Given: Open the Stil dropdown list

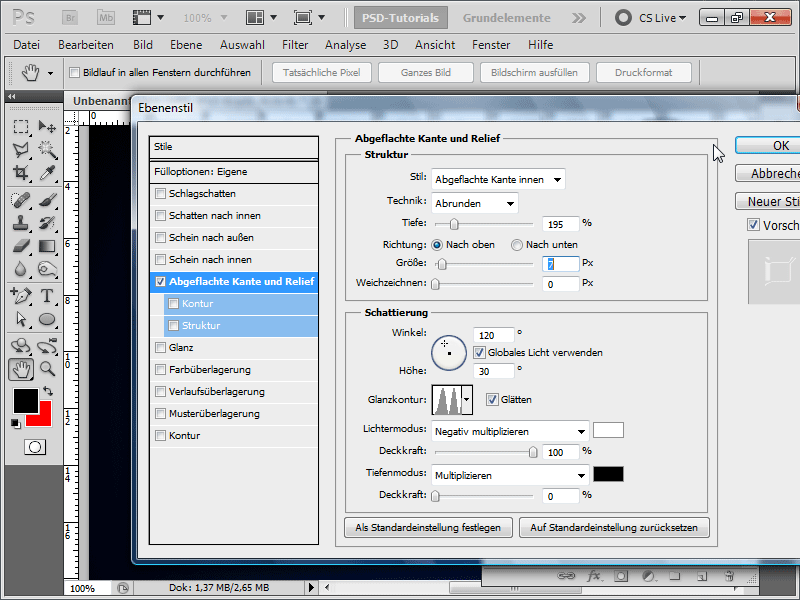Looking at the screenshot, I should point(498,179).
